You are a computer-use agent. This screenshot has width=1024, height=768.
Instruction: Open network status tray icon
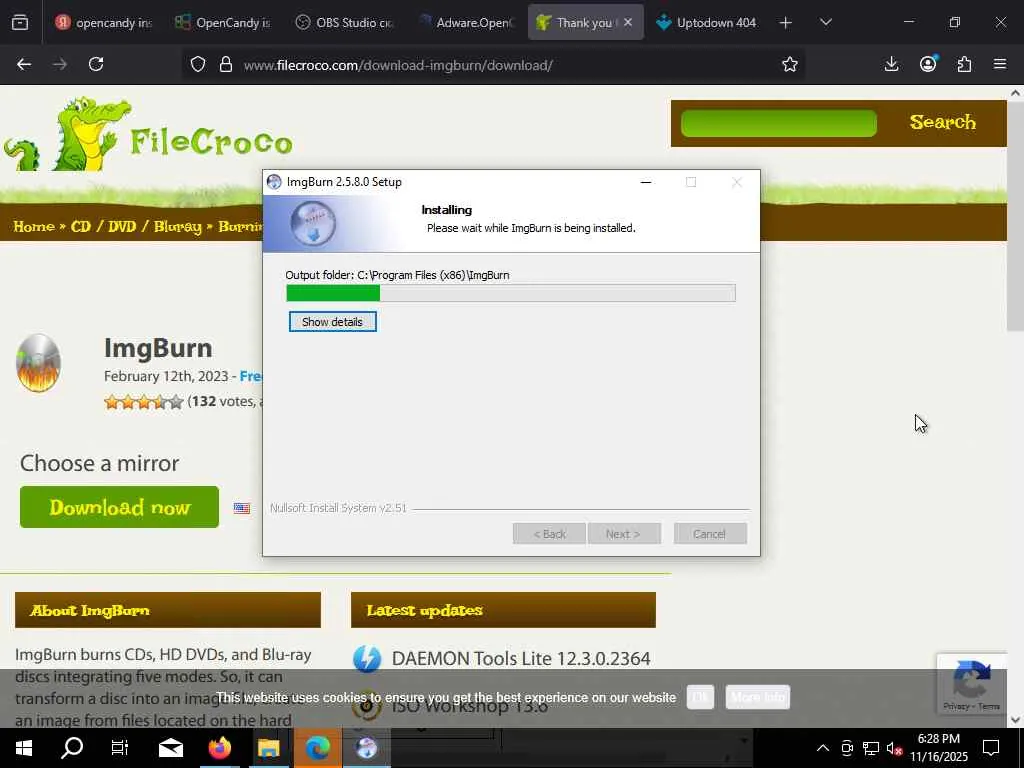pyautogui.click(x=871, y=748)
